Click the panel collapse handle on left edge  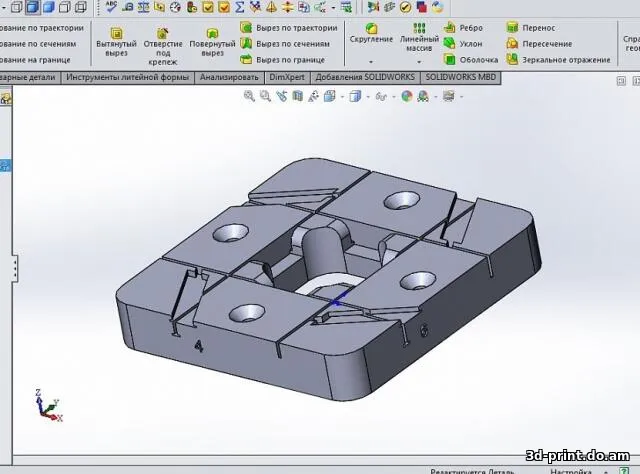point(15,268)
